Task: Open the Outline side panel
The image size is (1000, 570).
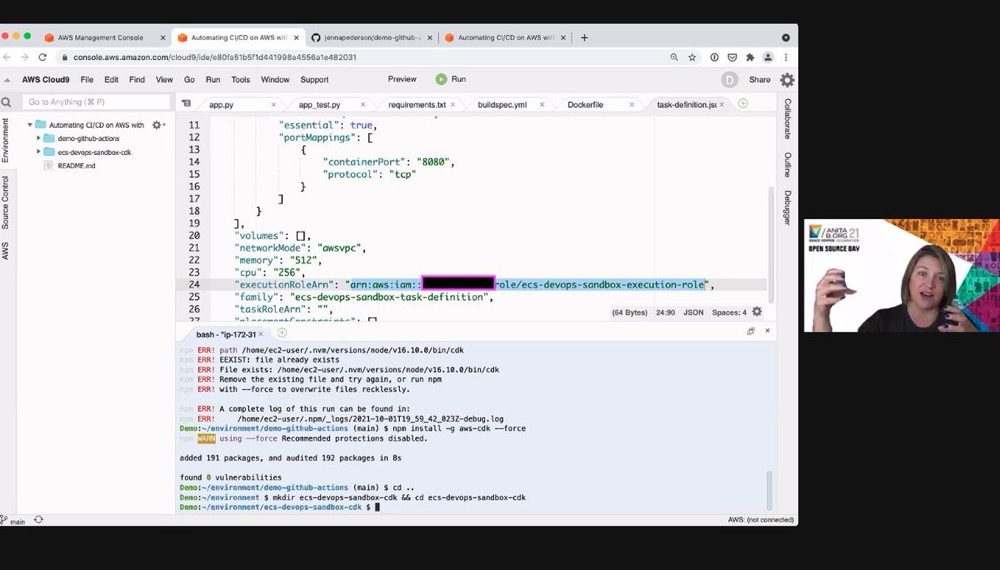Action: 787,164
